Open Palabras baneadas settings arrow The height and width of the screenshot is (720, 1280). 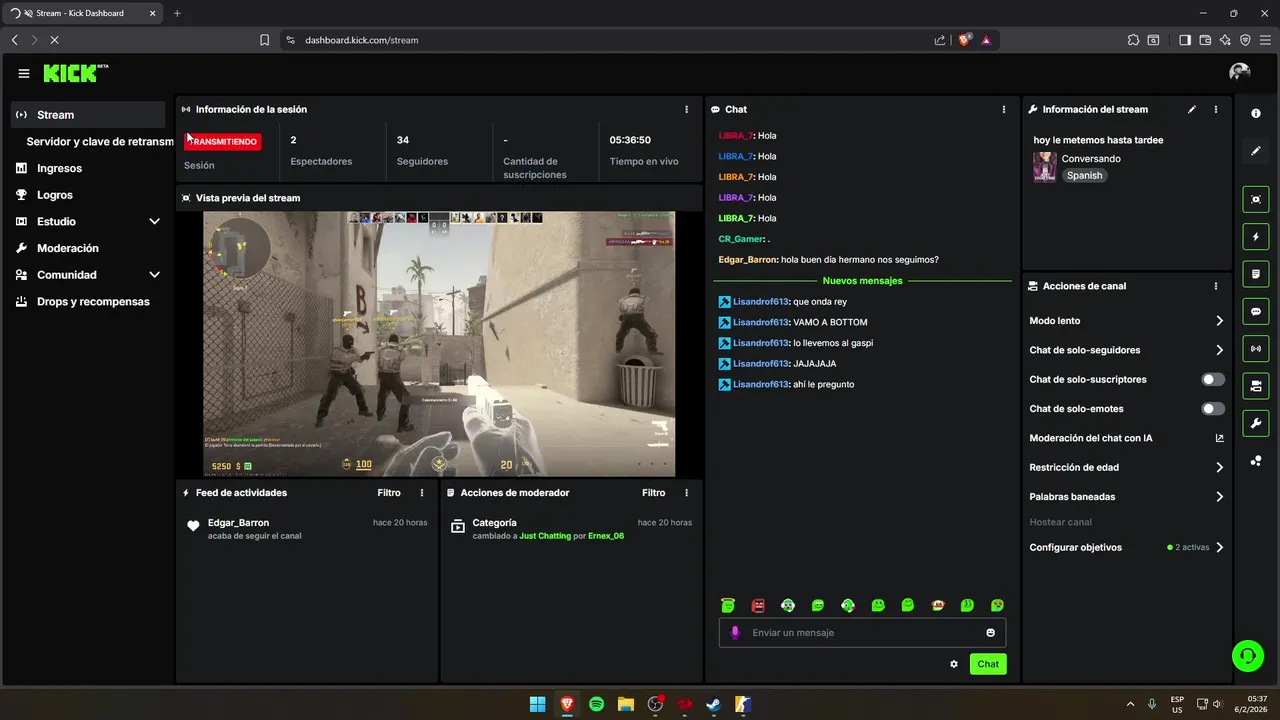coord(1219,497)
